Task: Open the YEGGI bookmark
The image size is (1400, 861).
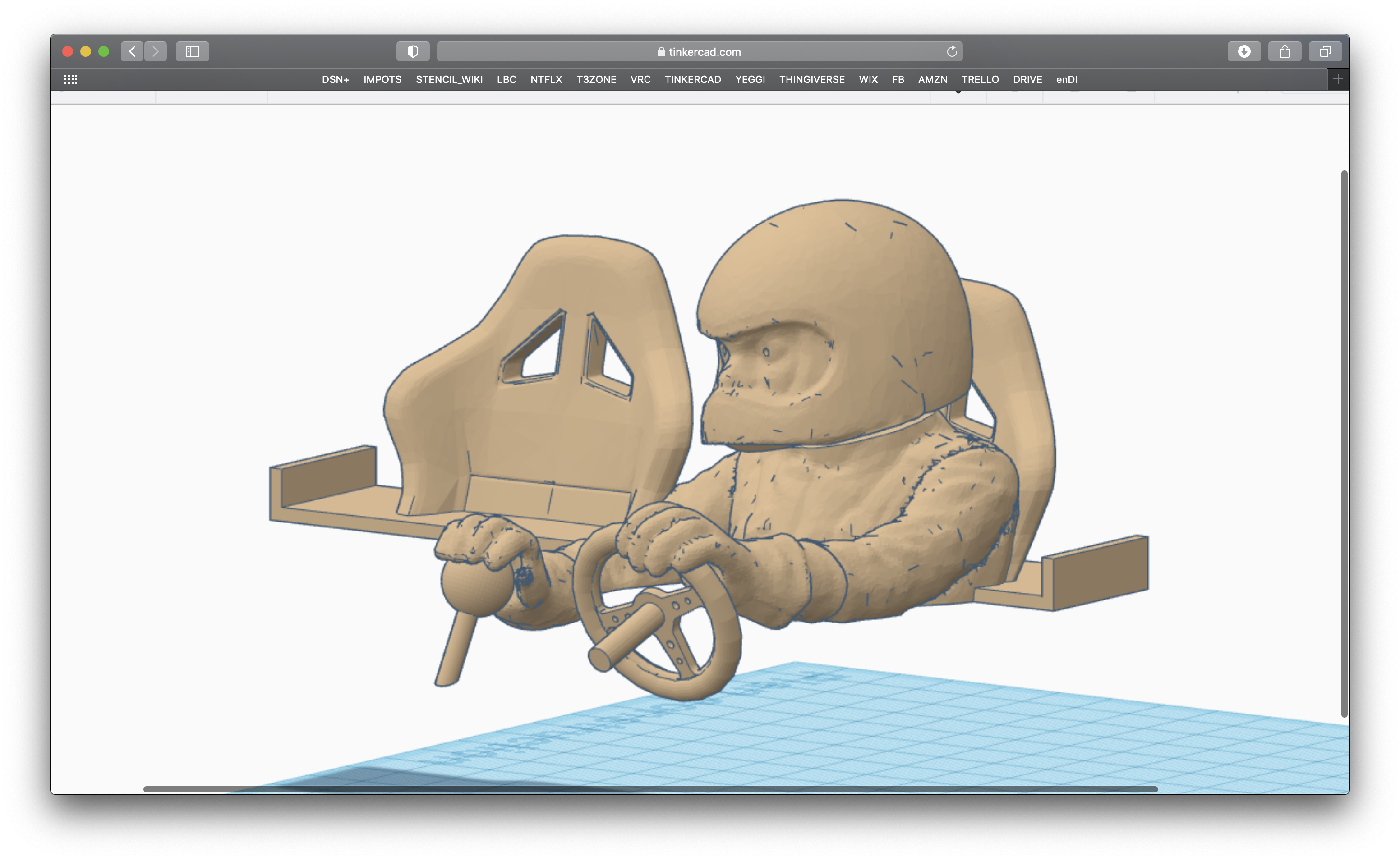Action: tap(750, 79)
